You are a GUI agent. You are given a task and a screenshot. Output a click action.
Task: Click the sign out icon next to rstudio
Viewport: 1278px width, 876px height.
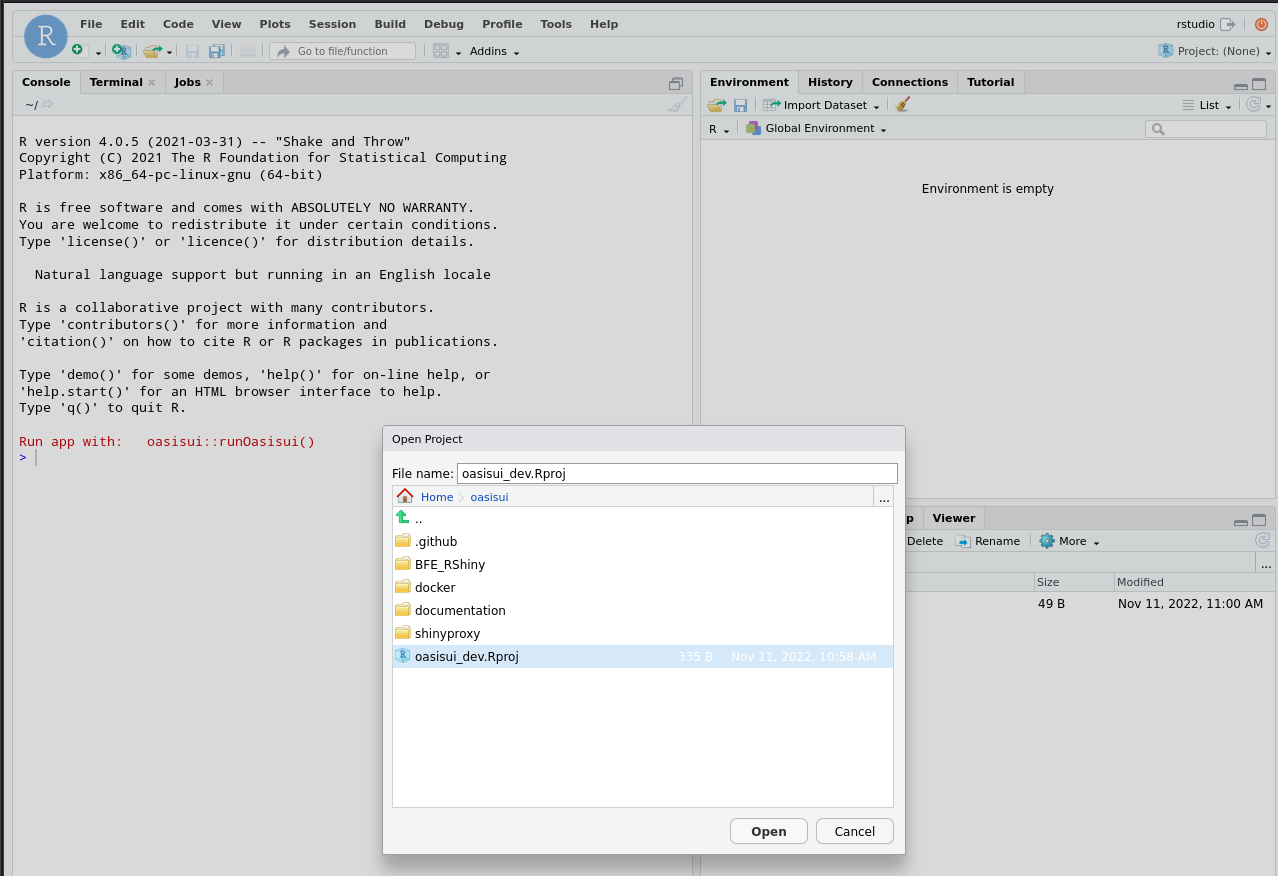1227,24
